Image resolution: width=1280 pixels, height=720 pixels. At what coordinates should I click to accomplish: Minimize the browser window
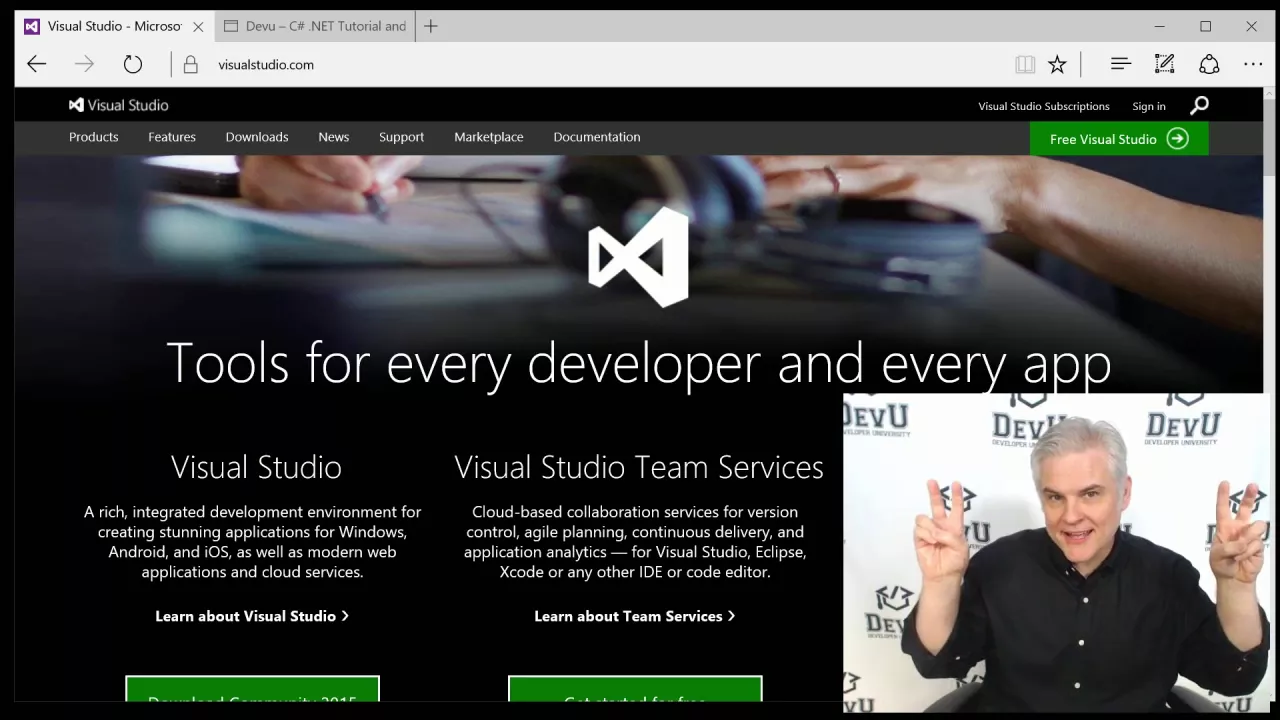tap(1160, 26)
